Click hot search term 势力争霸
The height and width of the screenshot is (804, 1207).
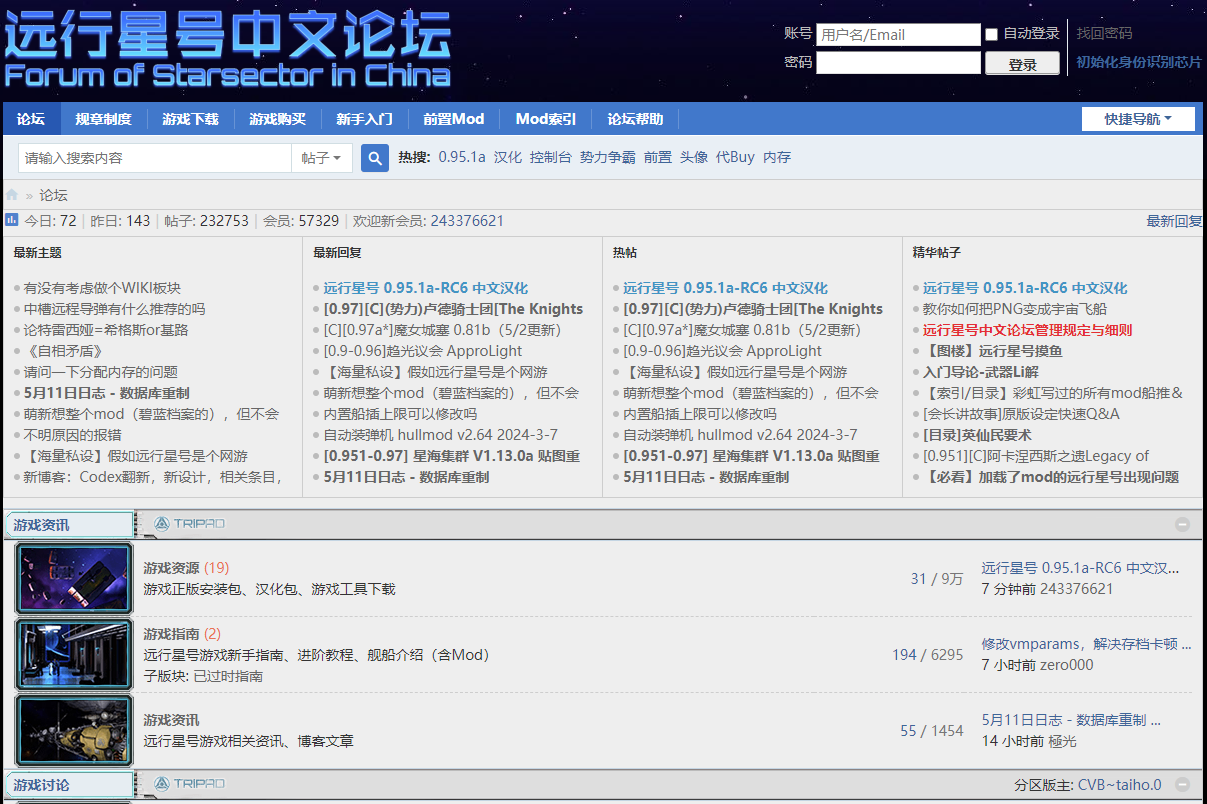(x=608, y=157)
